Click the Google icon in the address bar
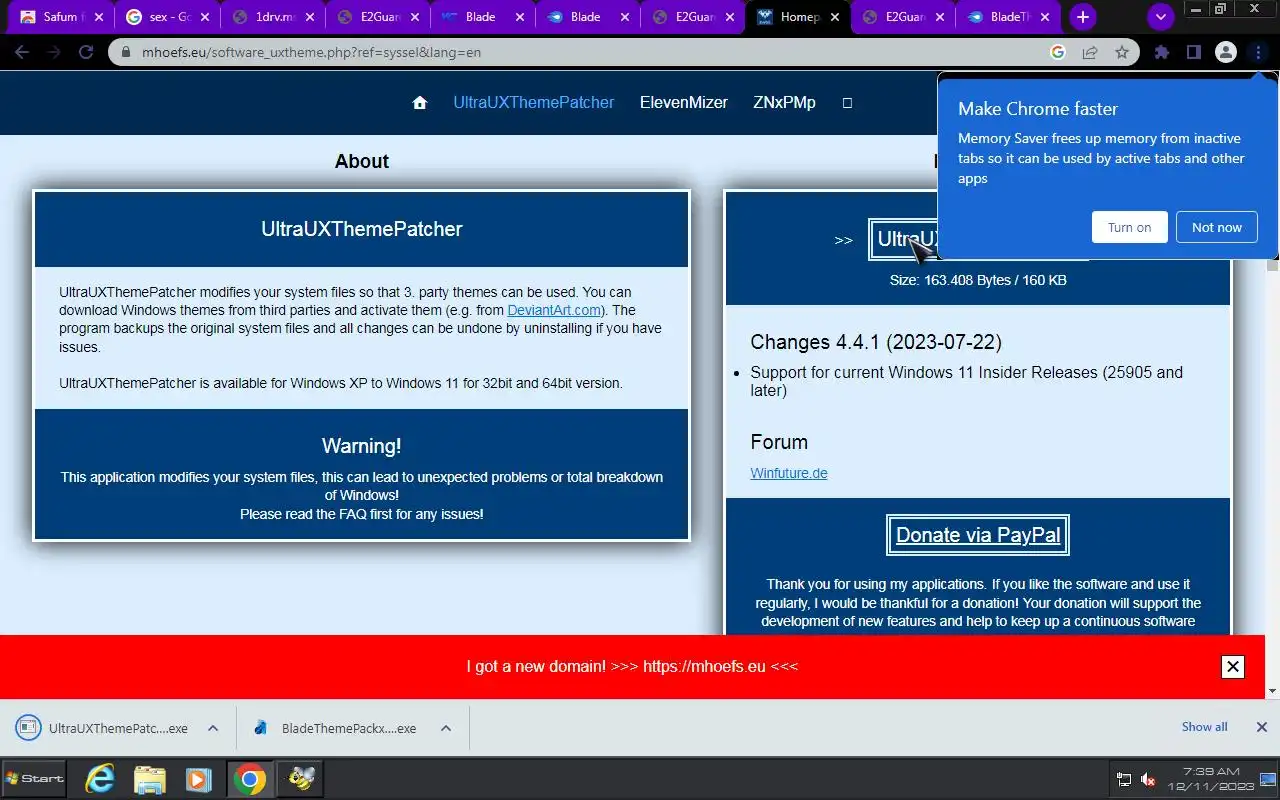The height and width of the screenshot is (800, 1280). (x=1058, y=52)
